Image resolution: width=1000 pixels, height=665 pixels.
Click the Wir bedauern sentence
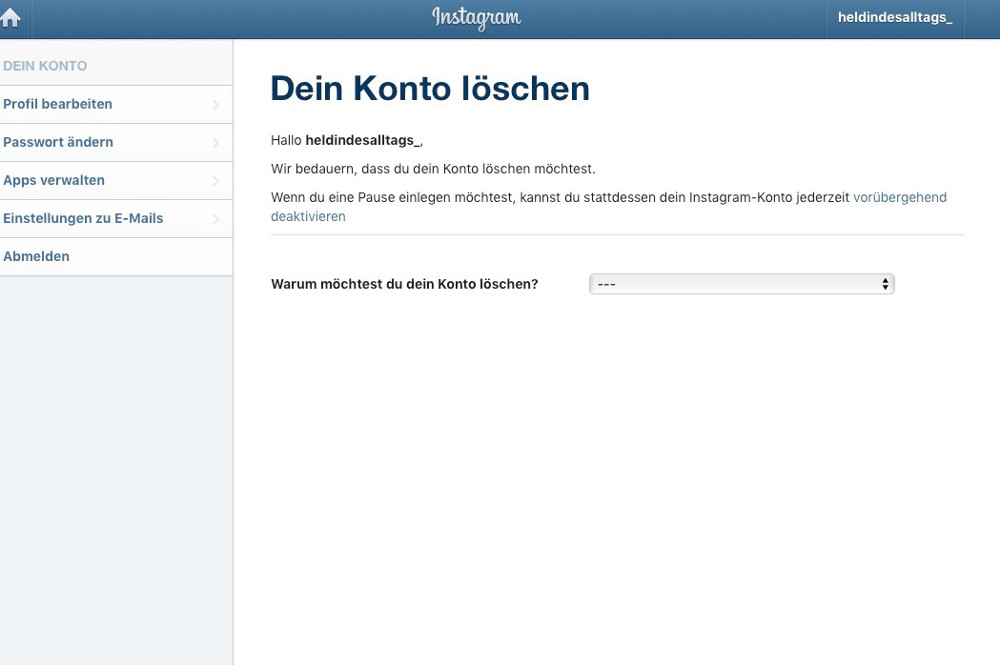pyautogui.click(x=433, y=169)
